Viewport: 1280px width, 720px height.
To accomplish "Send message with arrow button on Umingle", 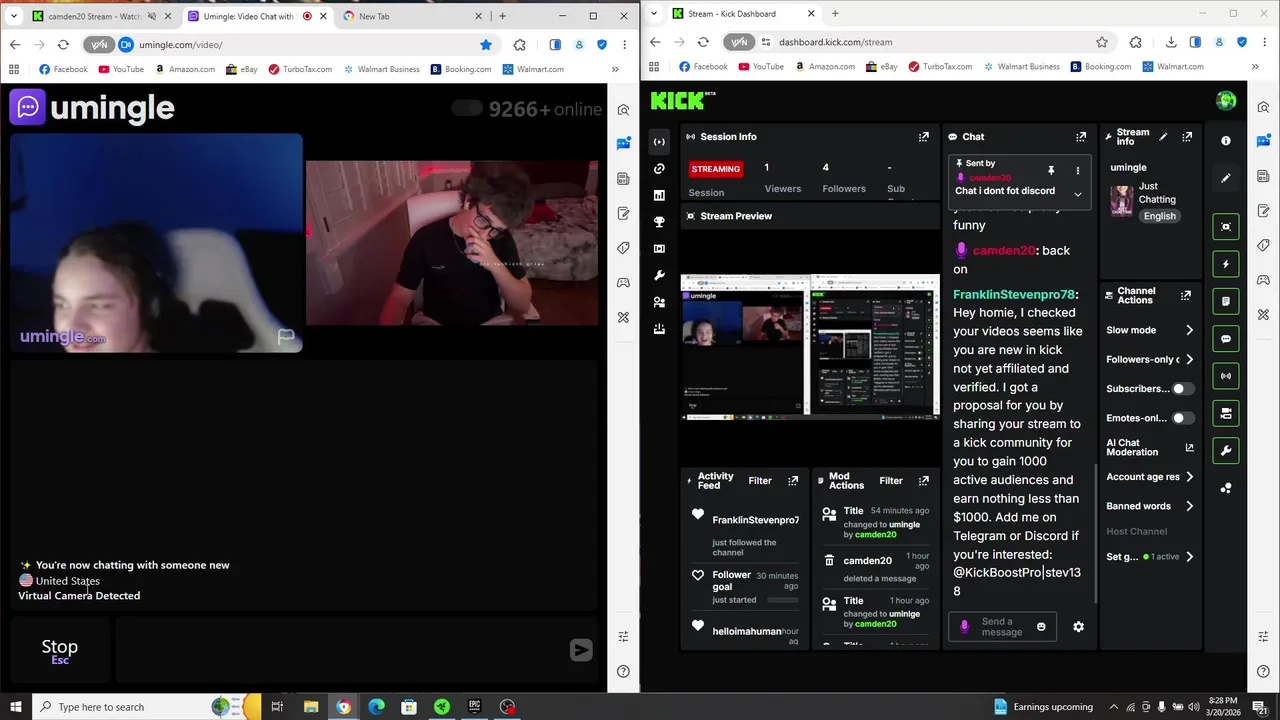I will pos(581,650).
